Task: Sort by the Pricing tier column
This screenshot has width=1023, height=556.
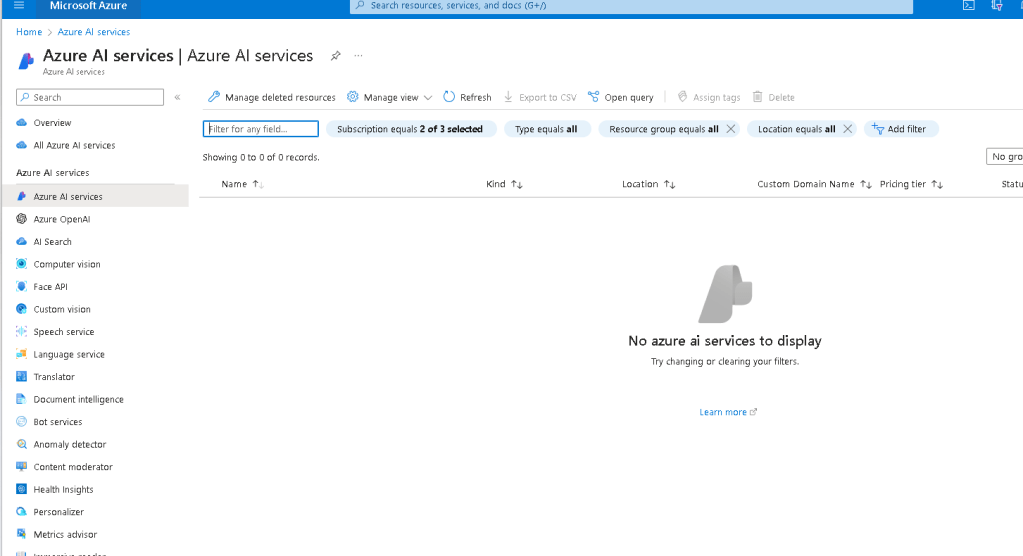Action: (x=911, y=184)
